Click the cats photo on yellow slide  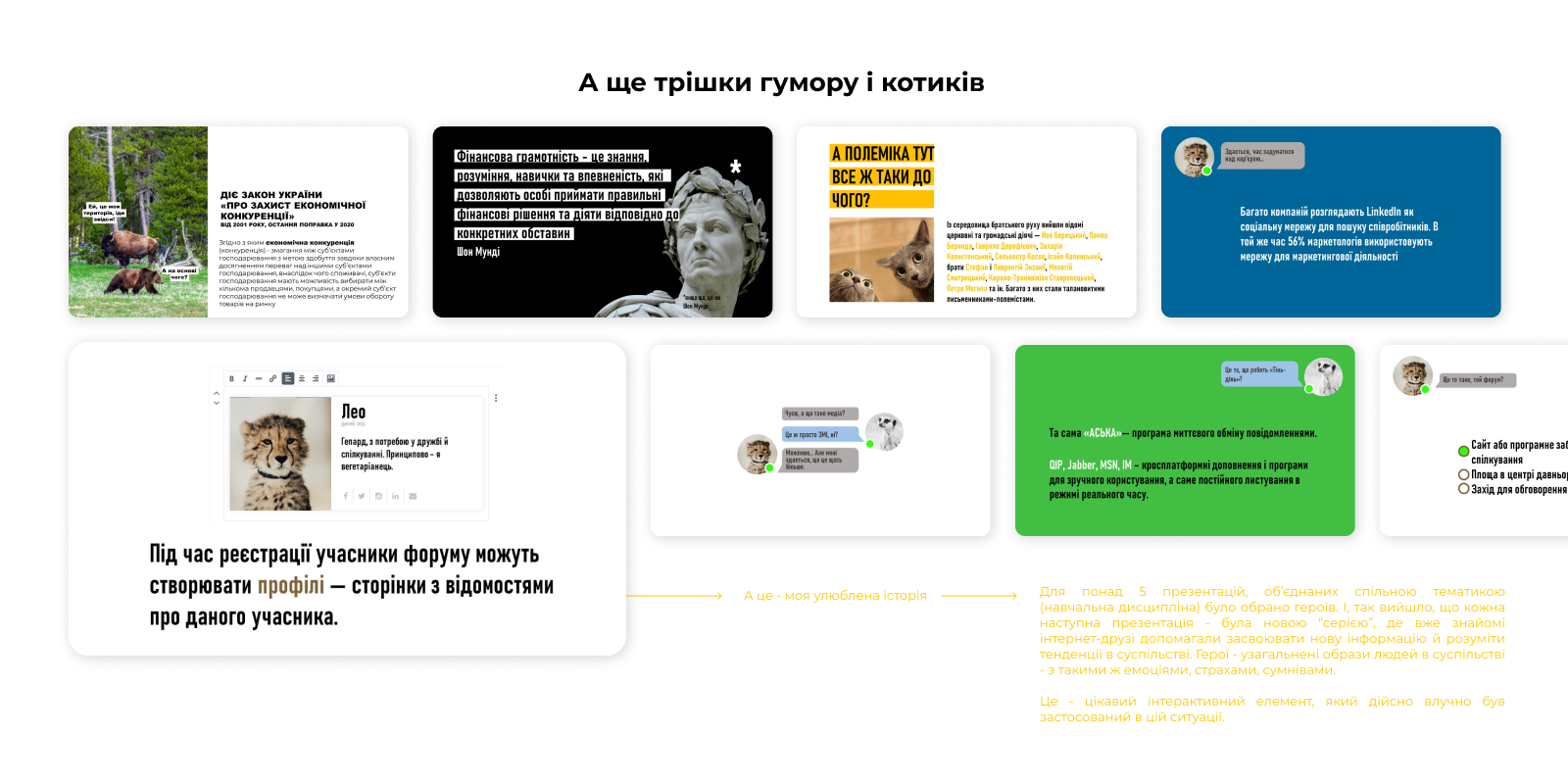[881, 260]
